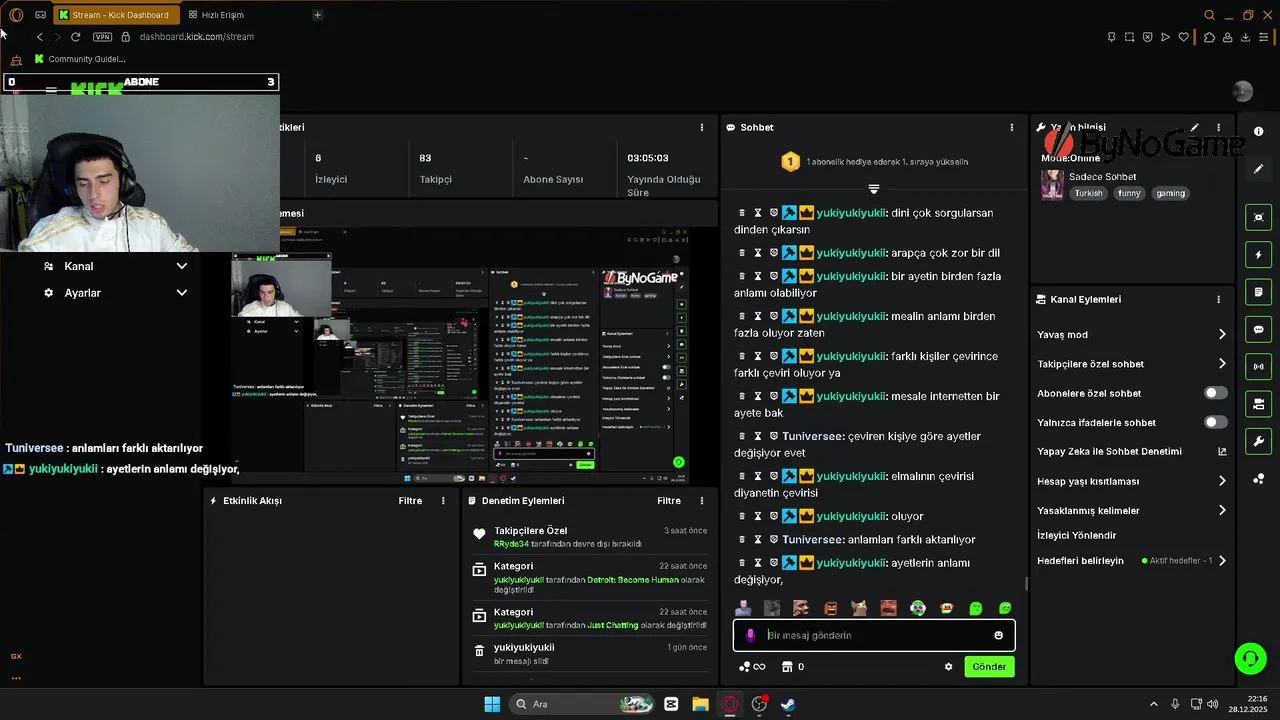1280x720 pixels.
Task: Click İzleyici Yönlendir option
Action: coord(1076,535)
